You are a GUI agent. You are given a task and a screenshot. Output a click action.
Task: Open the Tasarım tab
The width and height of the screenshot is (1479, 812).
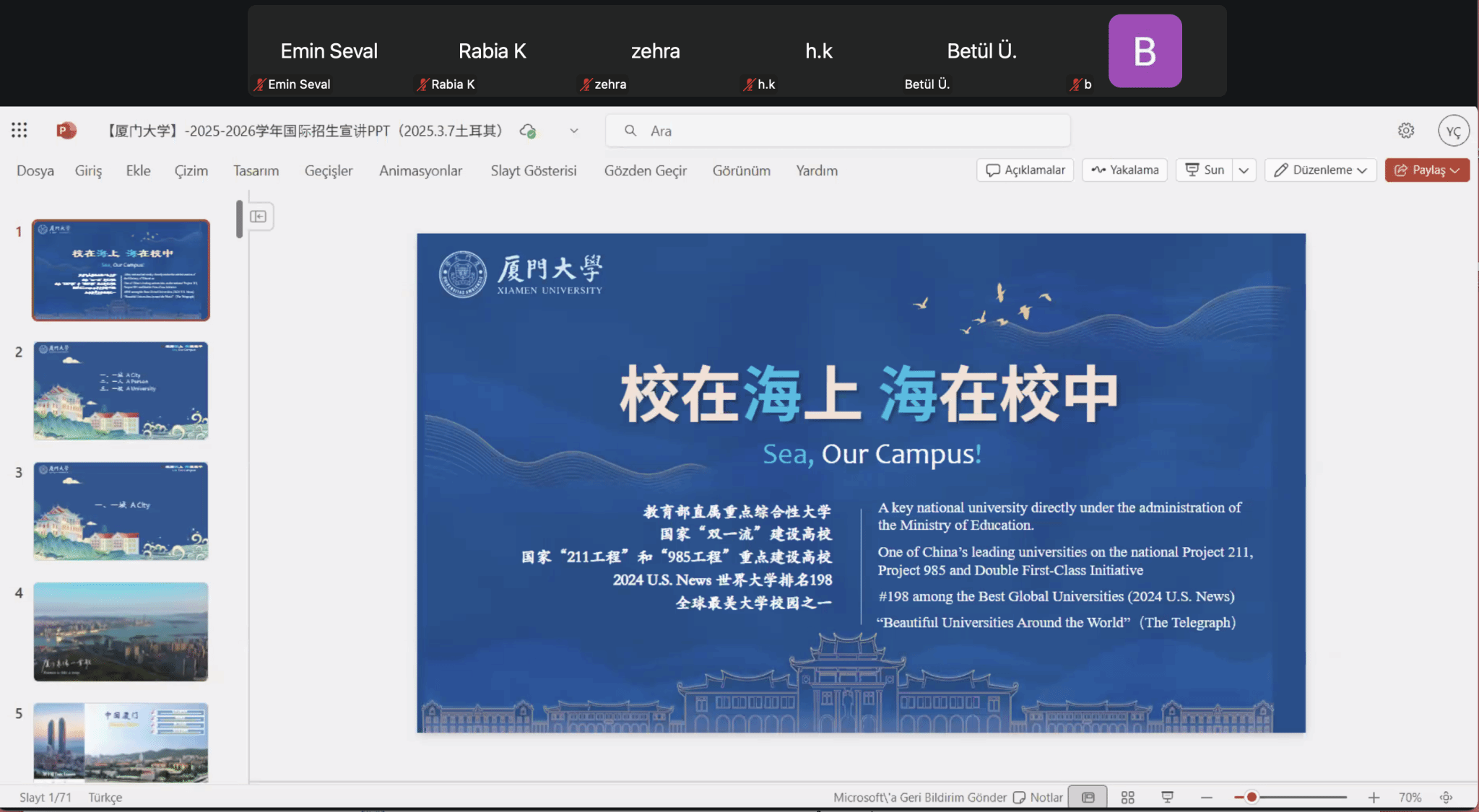point(256,170)
